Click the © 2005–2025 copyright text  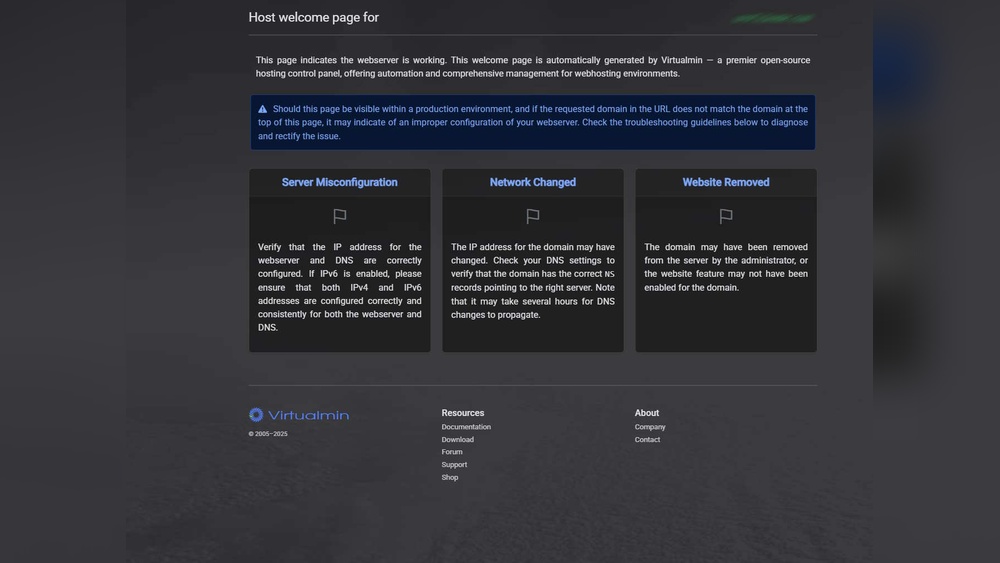click(268, 434)
